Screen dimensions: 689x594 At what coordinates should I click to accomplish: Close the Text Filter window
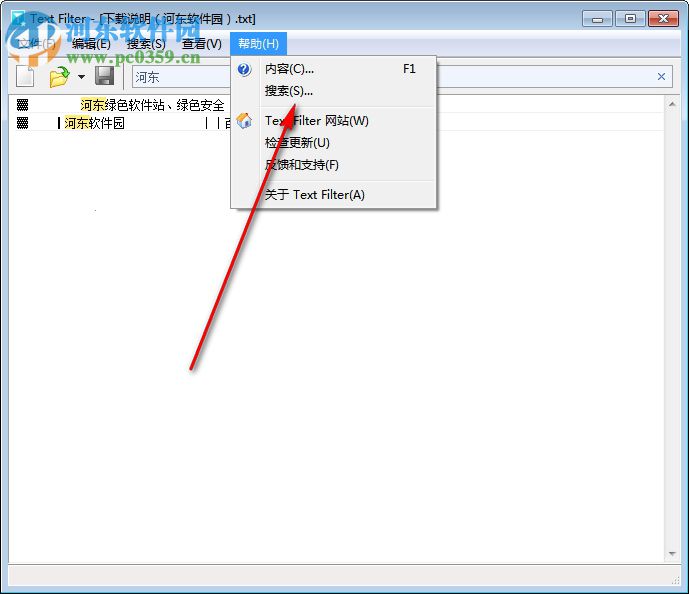[664, 18]
